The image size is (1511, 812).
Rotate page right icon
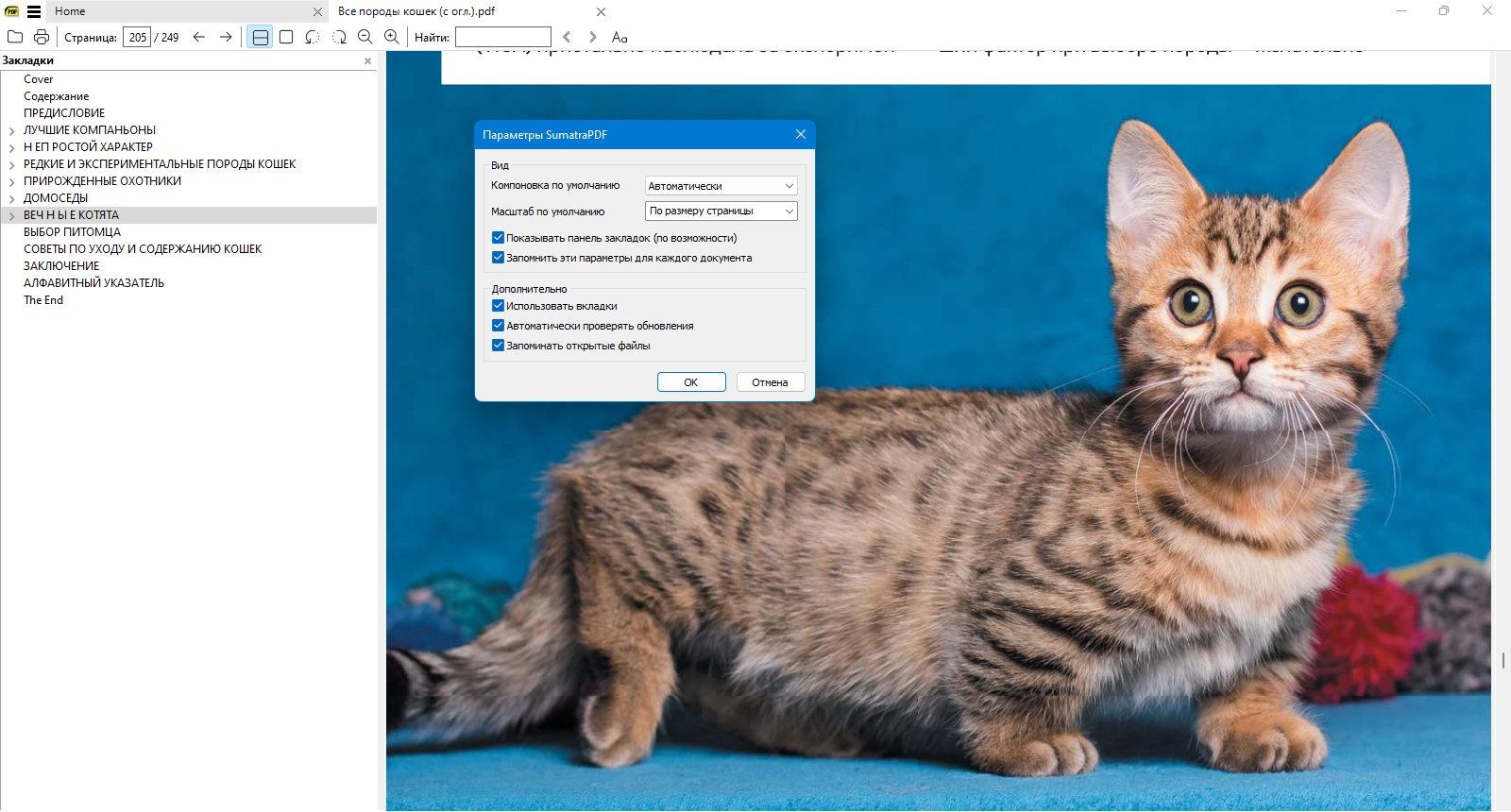pos(339,37)
